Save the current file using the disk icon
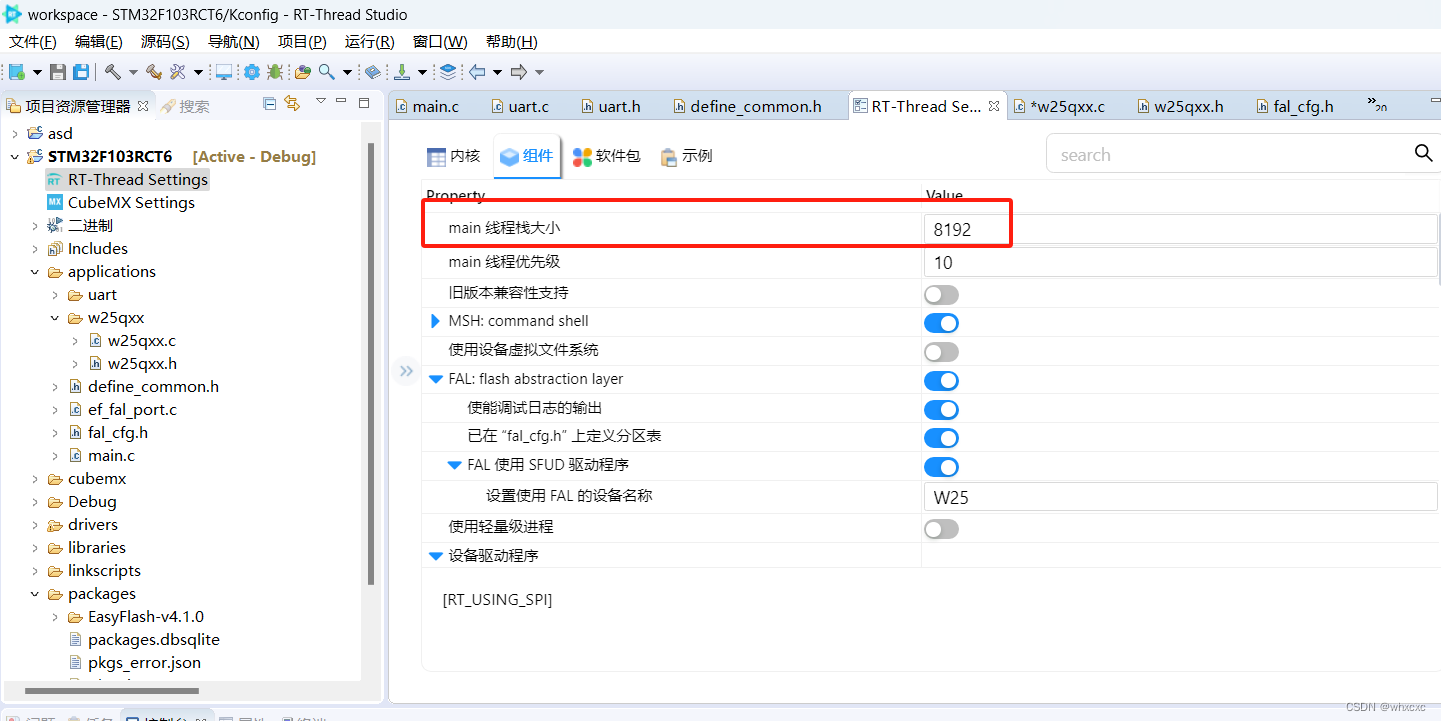This screenshot has height=721, width=1441. click(x=57, y=71)
